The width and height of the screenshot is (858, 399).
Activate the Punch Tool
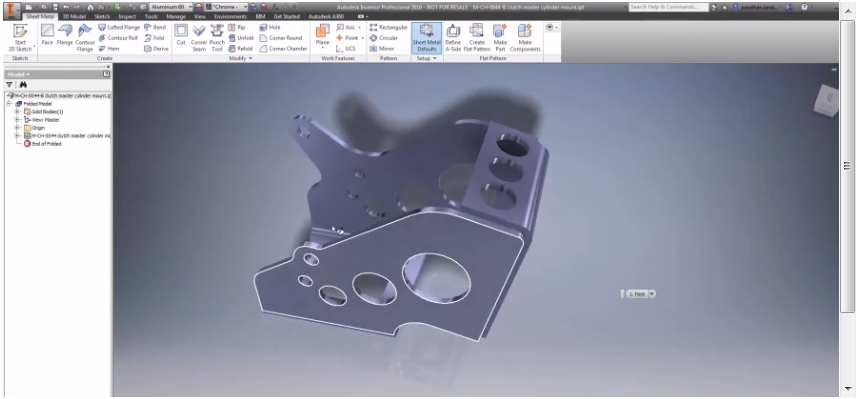(217, 37)
